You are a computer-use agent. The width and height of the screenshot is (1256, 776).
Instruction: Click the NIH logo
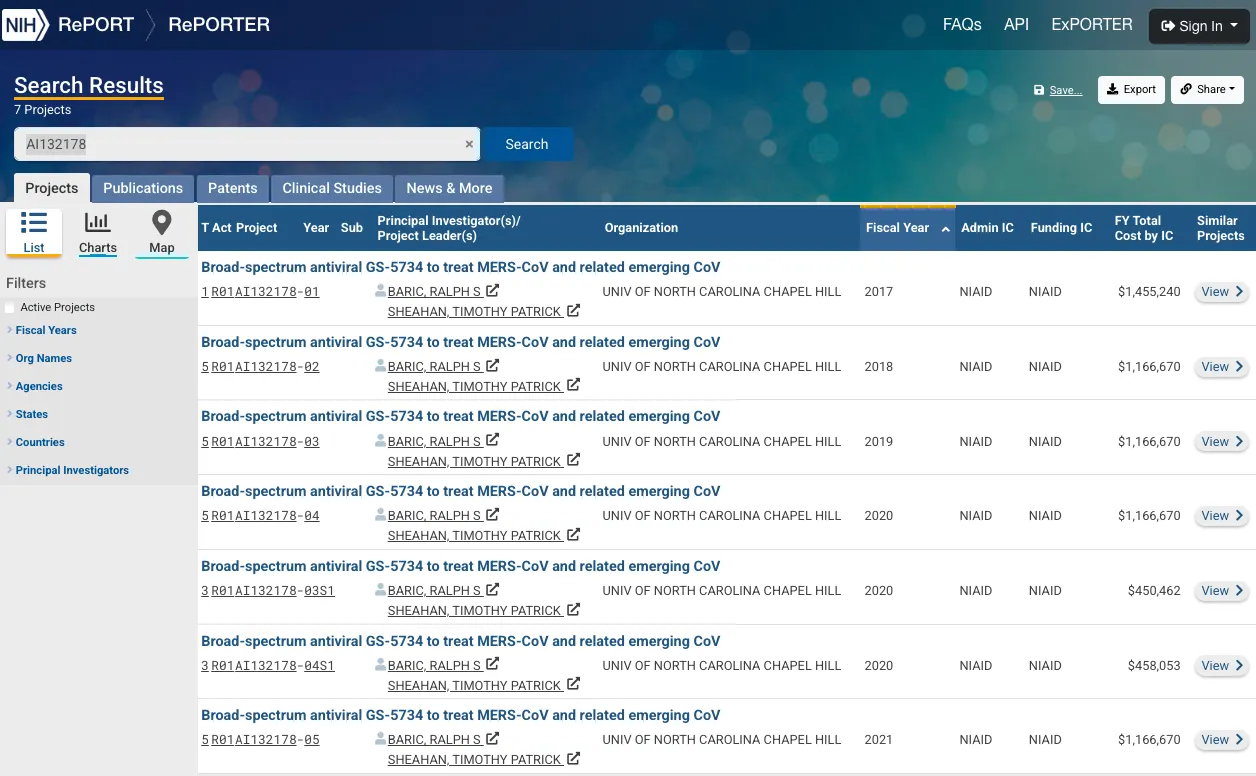(25, 25)
